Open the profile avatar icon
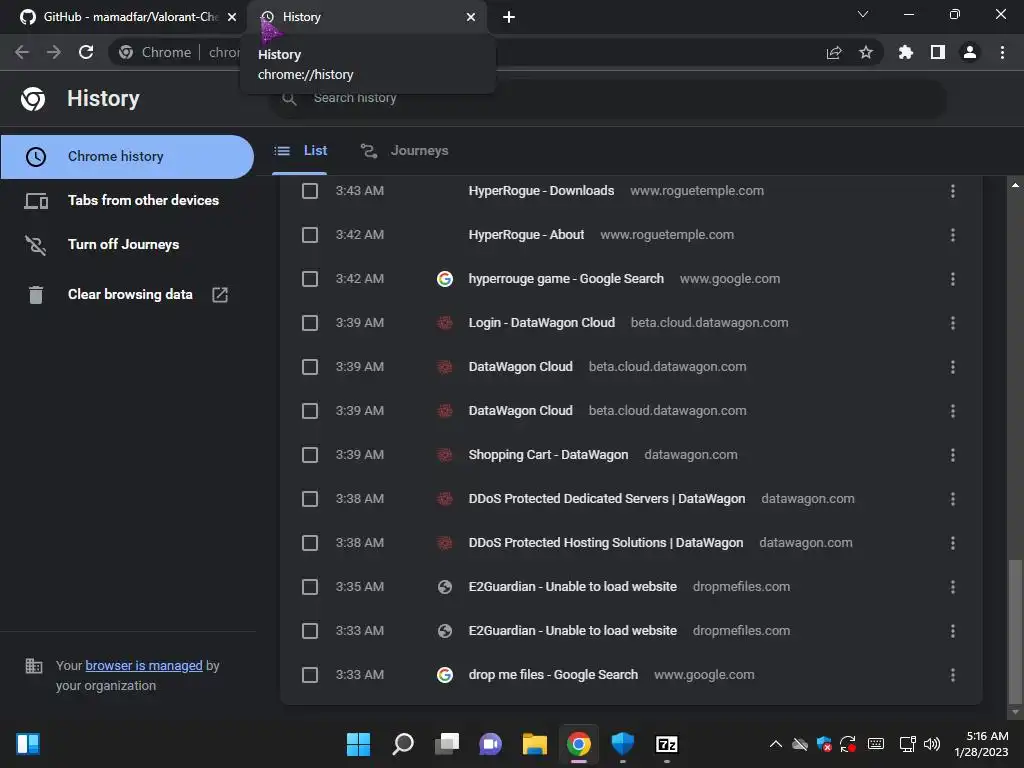This screenshot has width=1024, height=768. 970,52
